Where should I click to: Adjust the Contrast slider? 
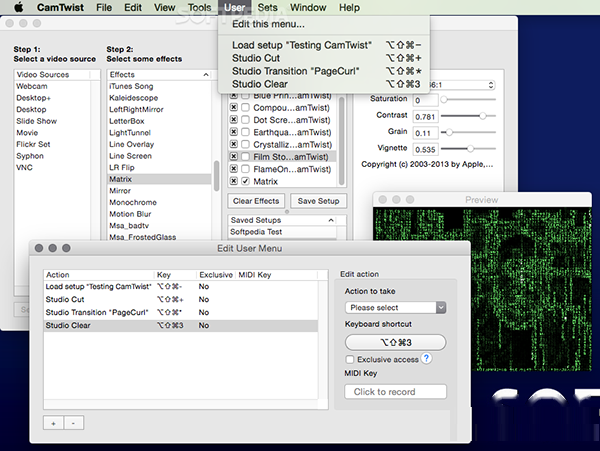click(468, 116)
